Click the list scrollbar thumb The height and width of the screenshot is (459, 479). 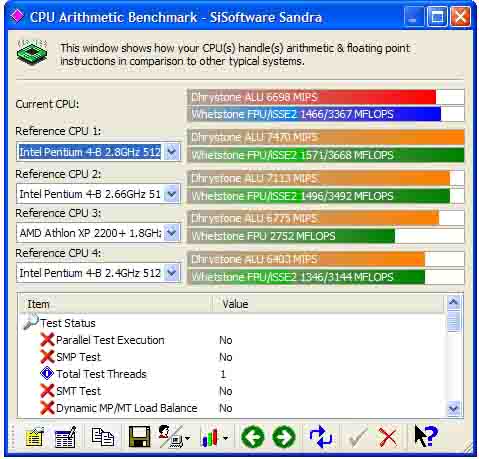(x=454, y=321)
